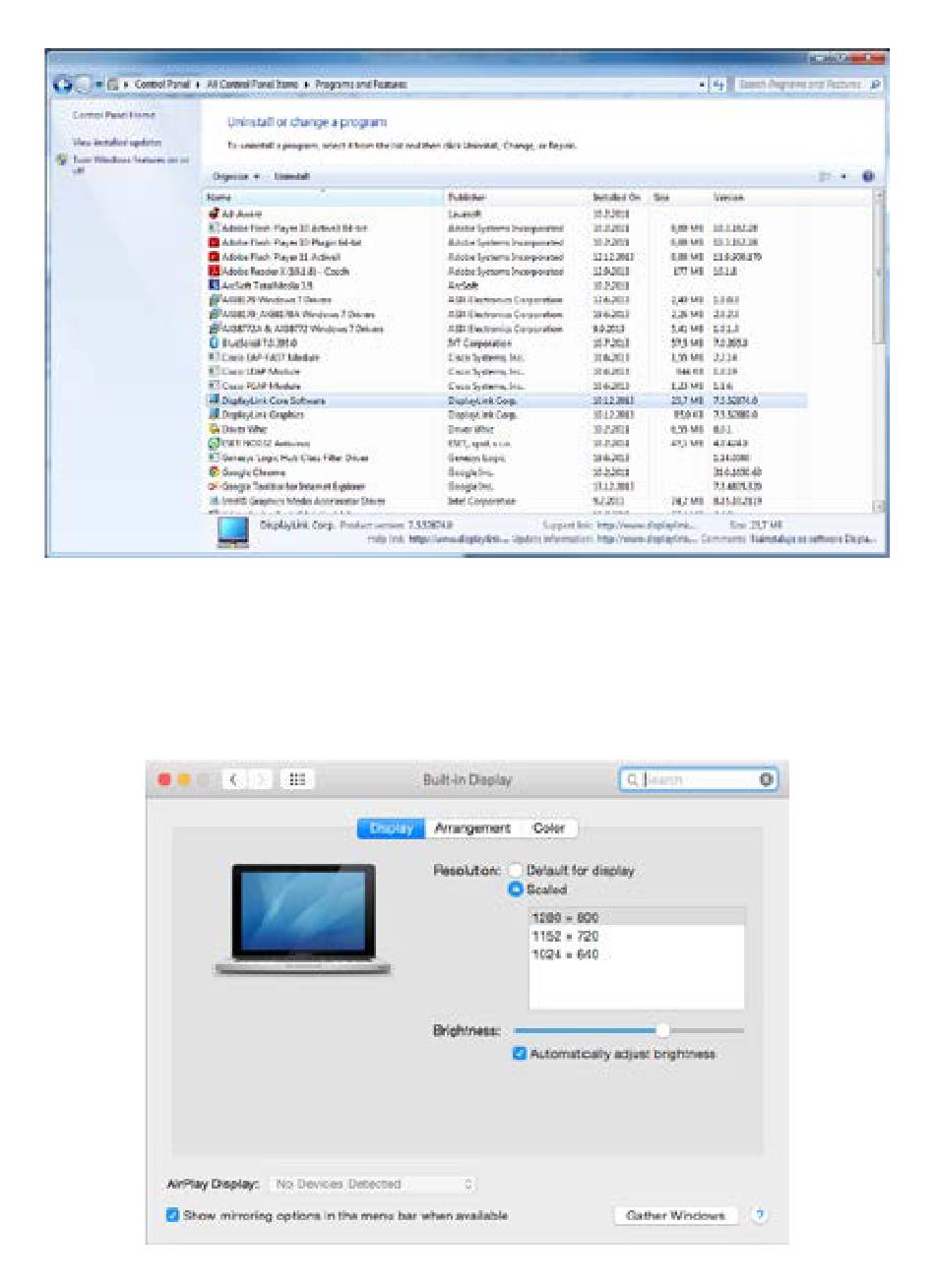Viewport: 935px width, 1288px height.
Task: Click the Uninstall button in toolbar
Action: tap(291, 177)
